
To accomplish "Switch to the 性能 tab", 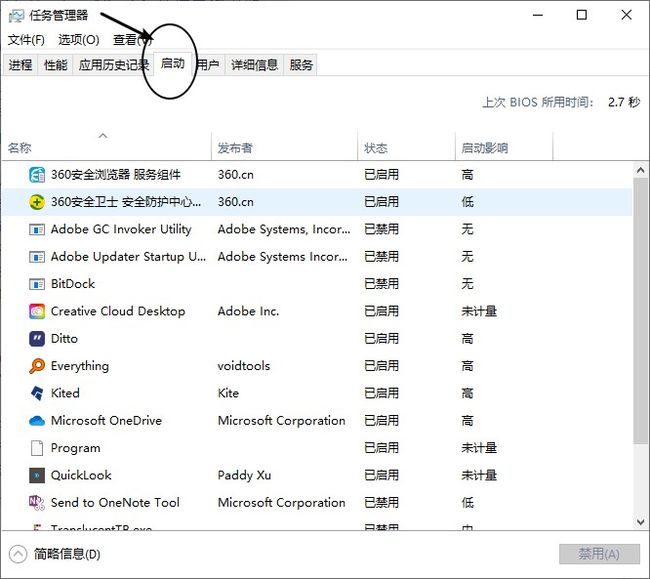I will (x=56, y=65).
